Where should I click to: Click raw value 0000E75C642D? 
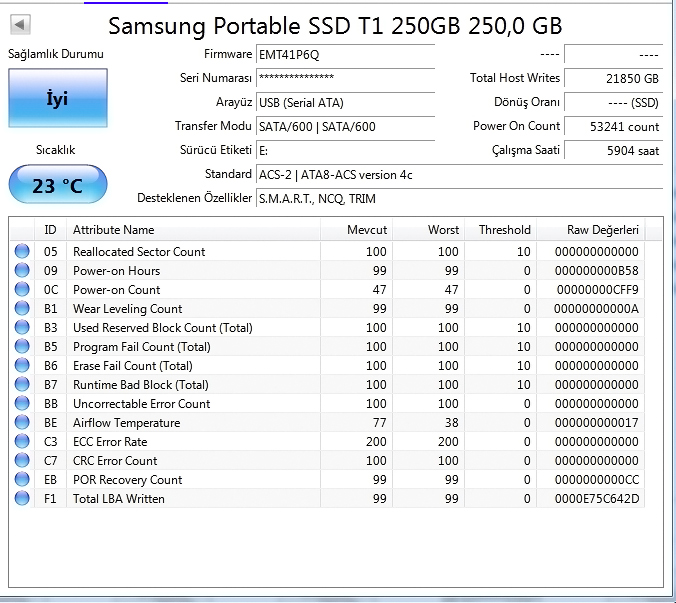597,499
